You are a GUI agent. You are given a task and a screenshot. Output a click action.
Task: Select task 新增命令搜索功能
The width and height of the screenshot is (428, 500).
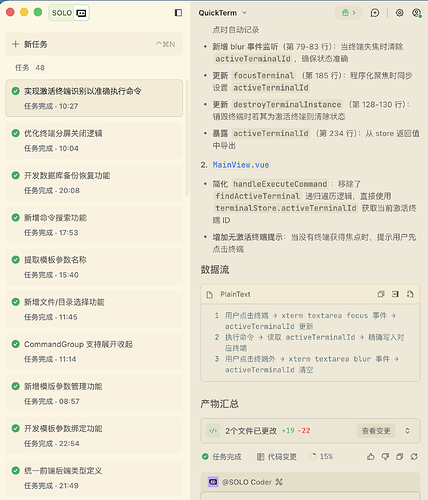coord(94,225)
